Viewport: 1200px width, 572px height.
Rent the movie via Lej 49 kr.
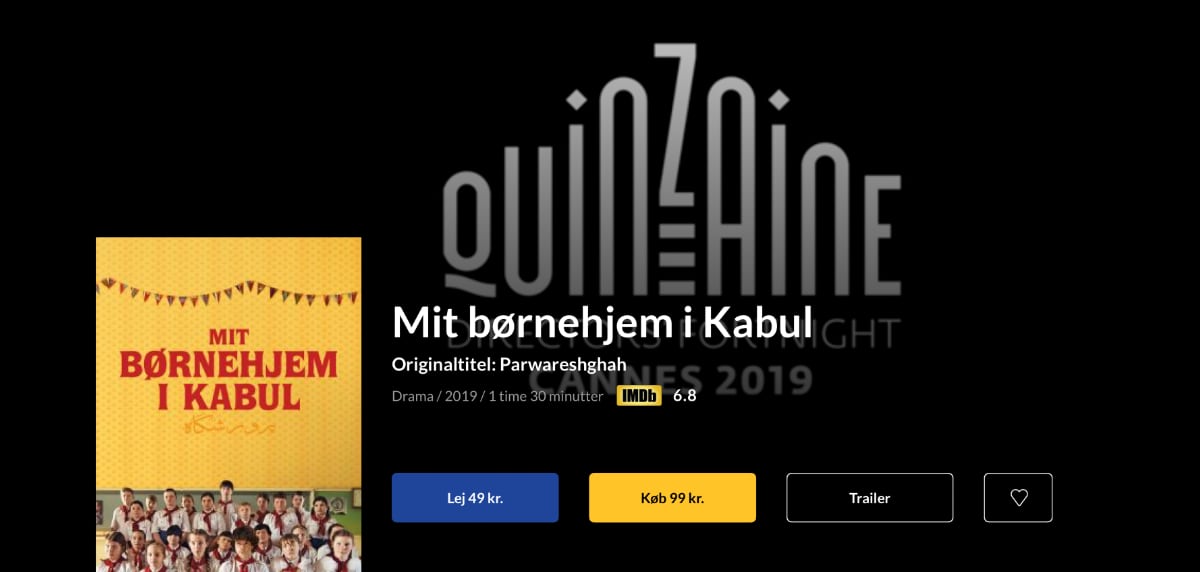point(475,497)
